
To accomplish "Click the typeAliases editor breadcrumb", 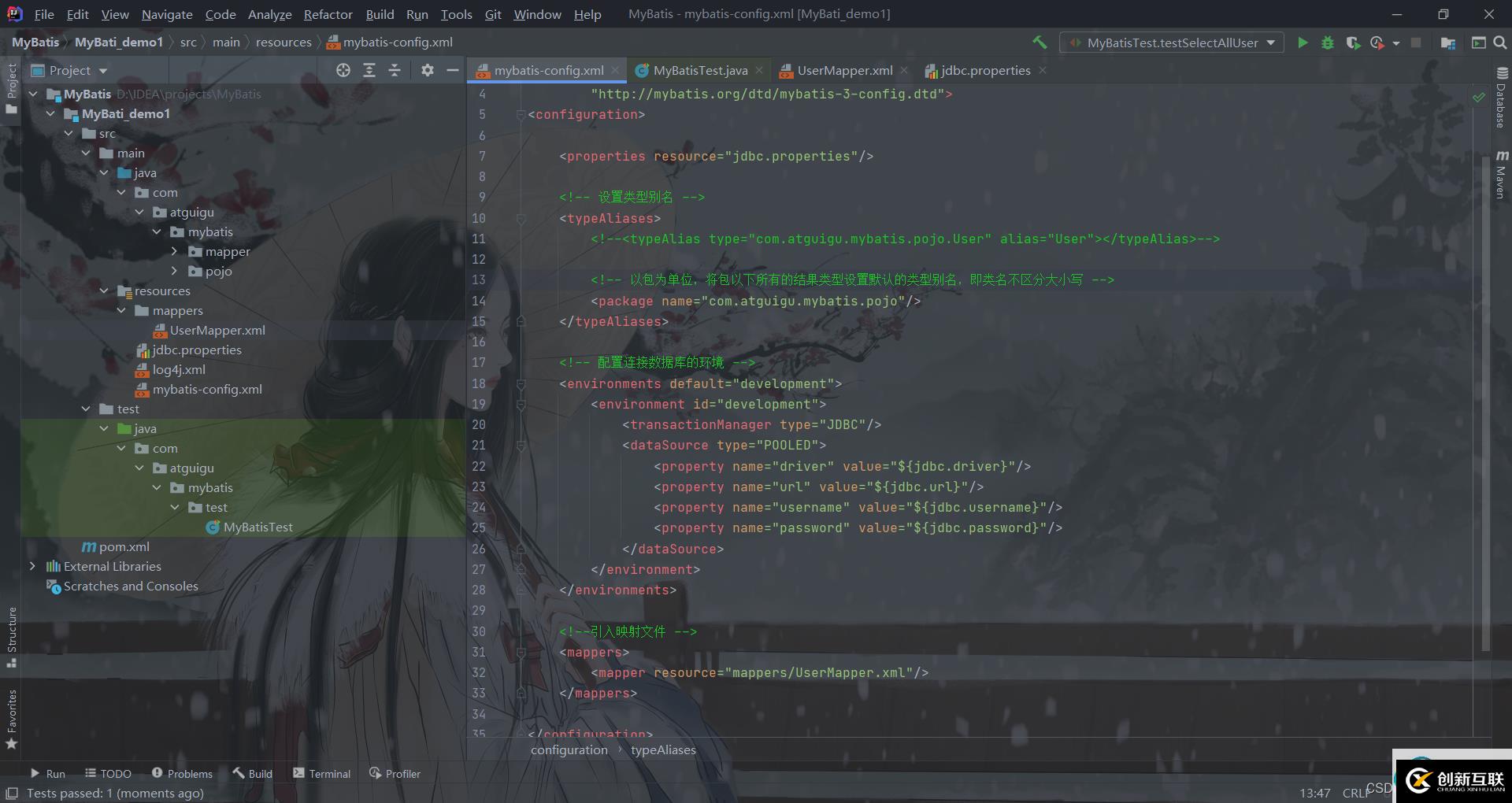I will [663, 749].
